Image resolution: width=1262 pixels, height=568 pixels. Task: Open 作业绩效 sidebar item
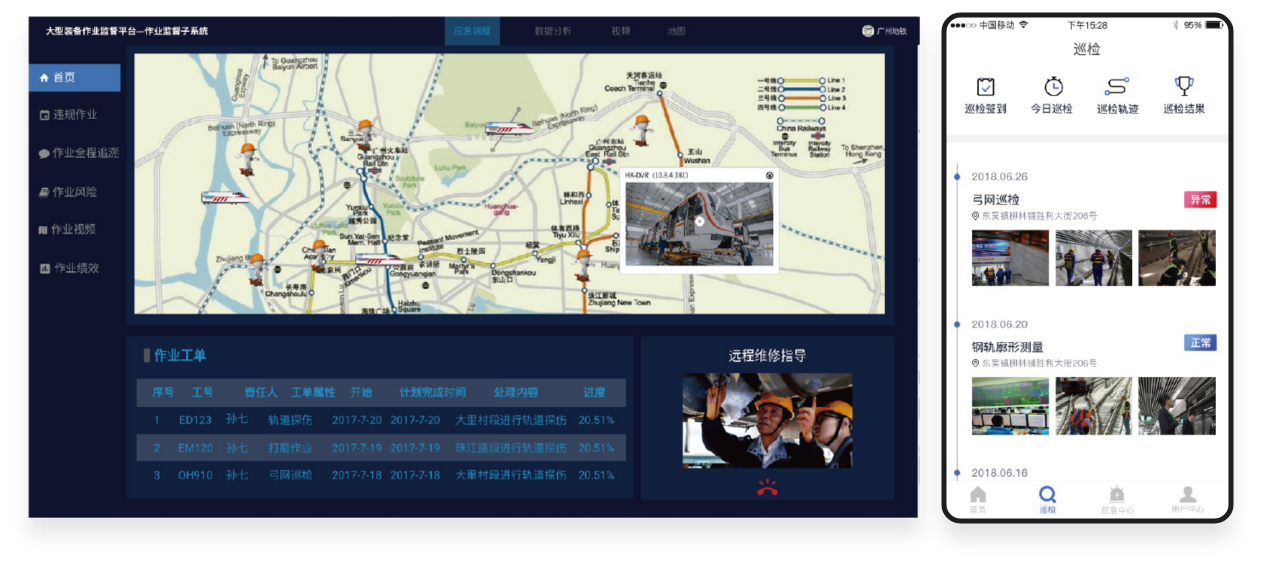click(x=74, y=268)
